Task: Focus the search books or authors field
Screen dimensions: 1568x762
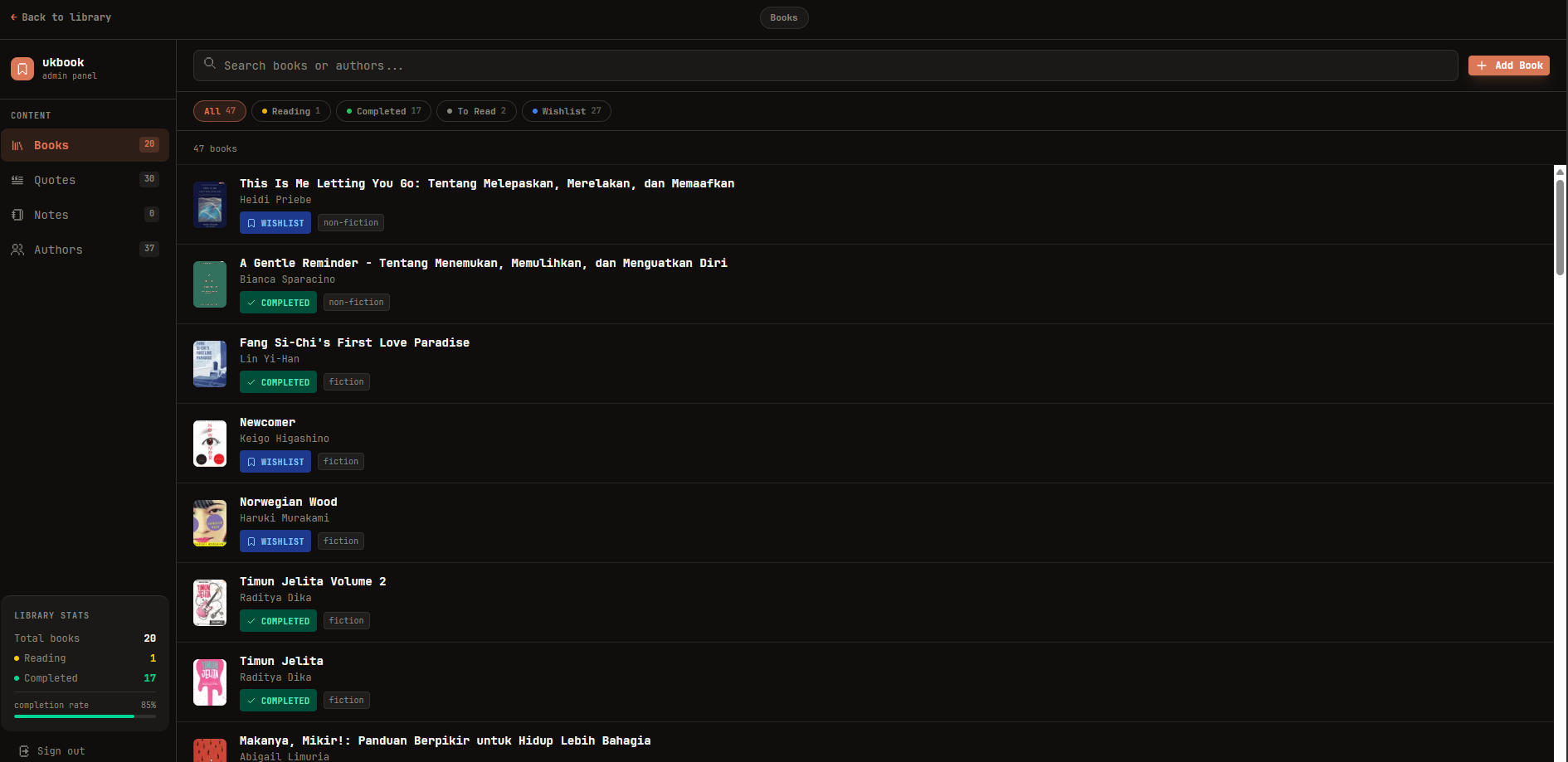Action: 825,66
